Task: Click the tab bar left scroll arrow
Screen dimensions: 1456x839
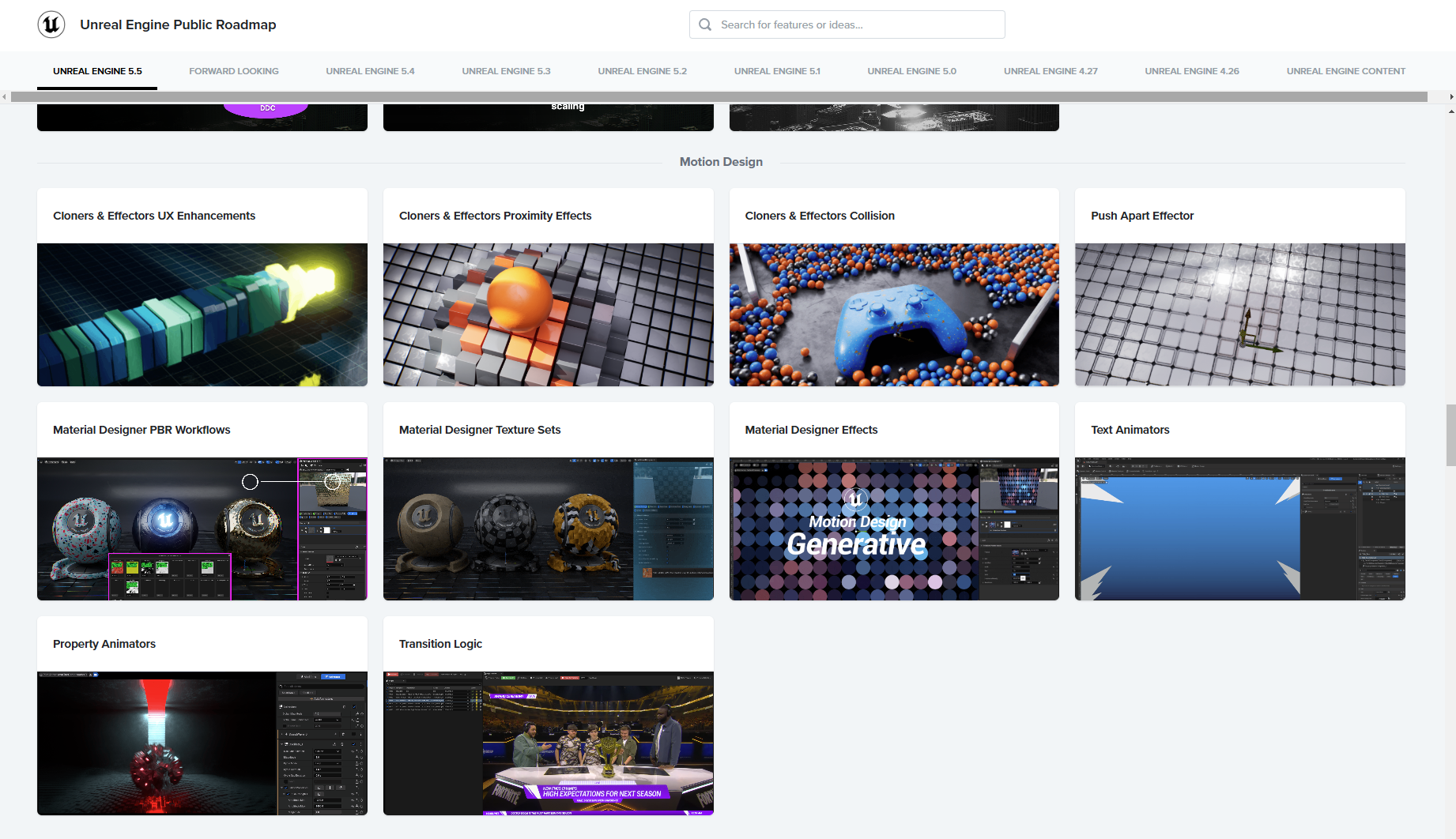Action: point(5,96)
